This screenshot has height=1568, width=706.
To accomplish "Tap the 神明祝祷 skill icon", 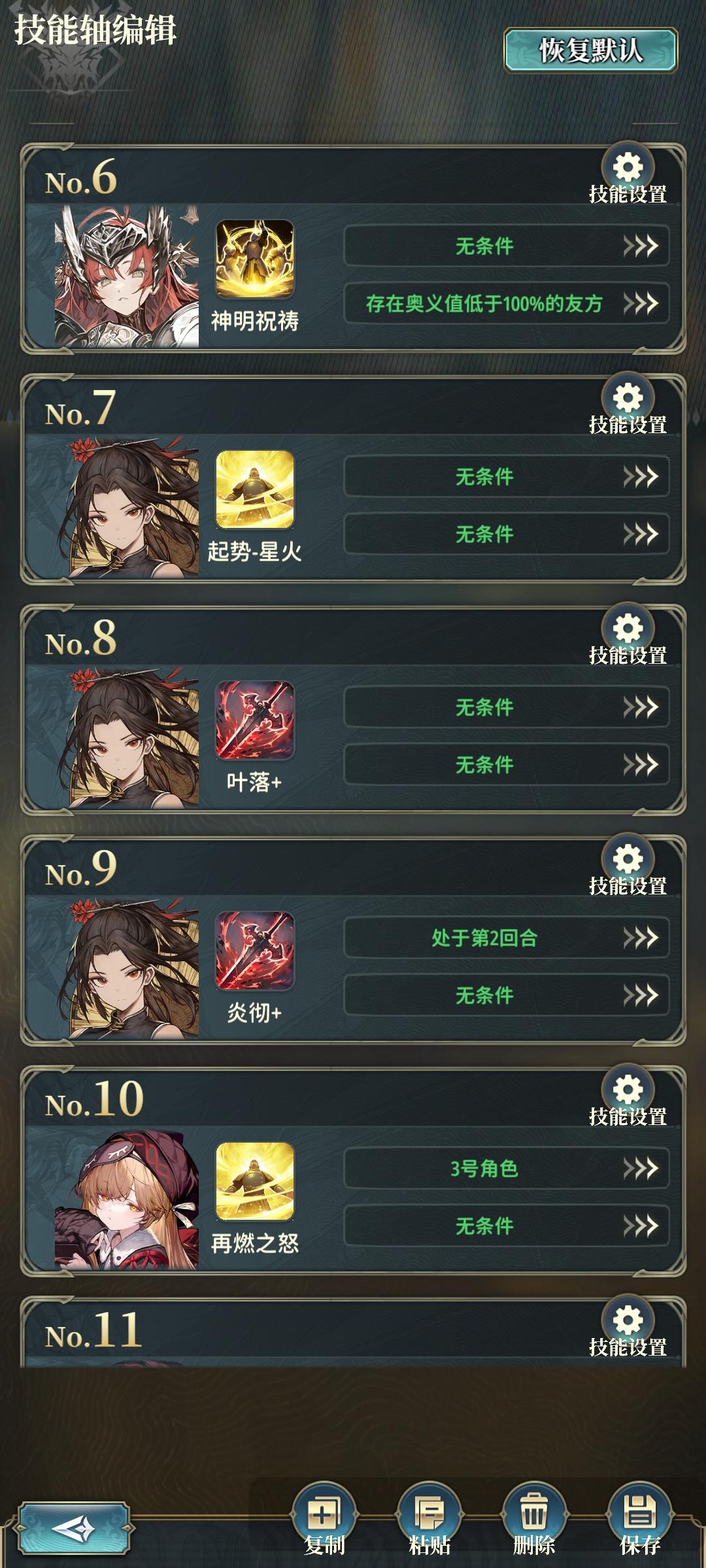I will pos(255,259).
